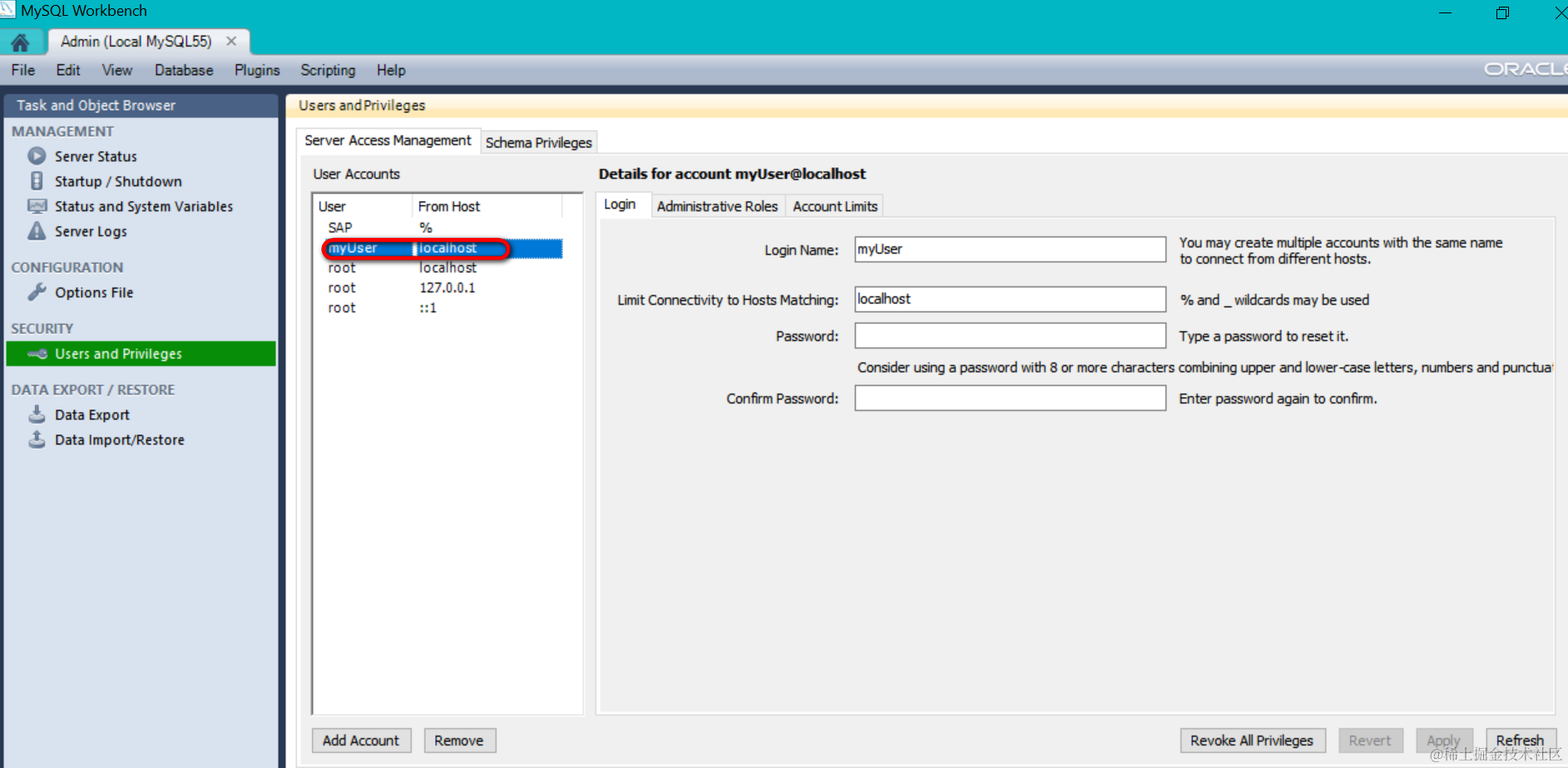This screenshot has width=1568, height=768.
Task: Open the Database menu
Action: point(184,70)
